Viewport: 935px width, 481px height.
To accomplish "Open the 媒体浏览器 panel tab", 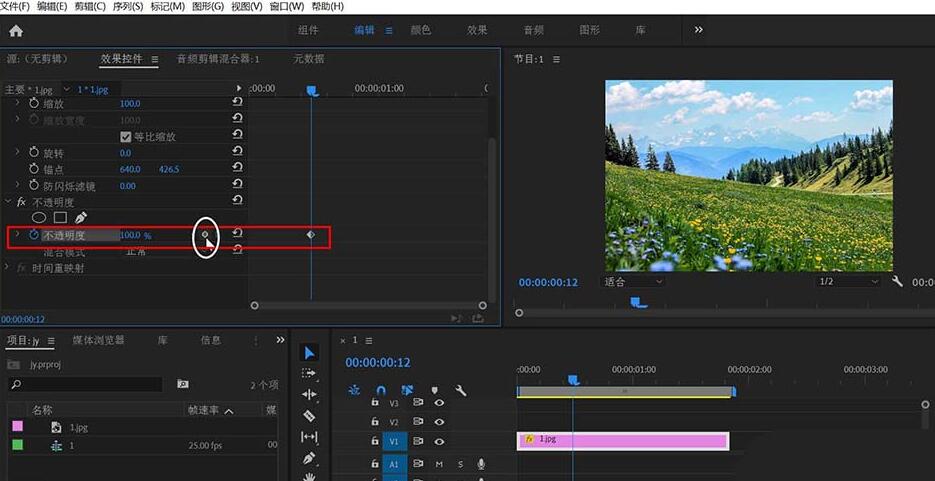I will coord(98,340).
